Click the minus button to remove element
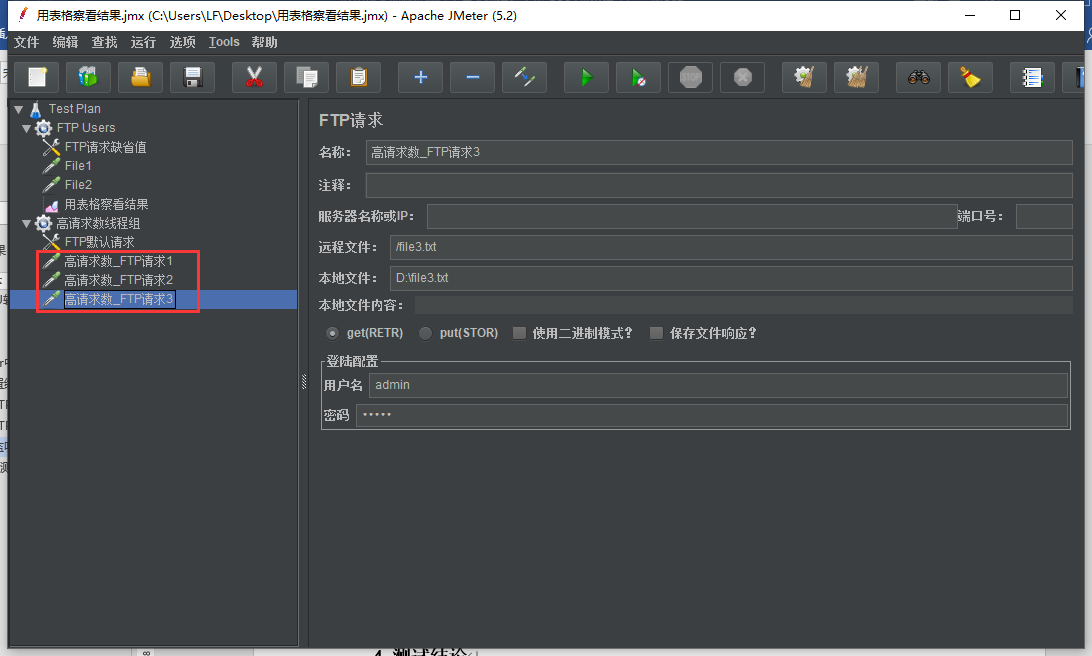 [x=471, y=77]
